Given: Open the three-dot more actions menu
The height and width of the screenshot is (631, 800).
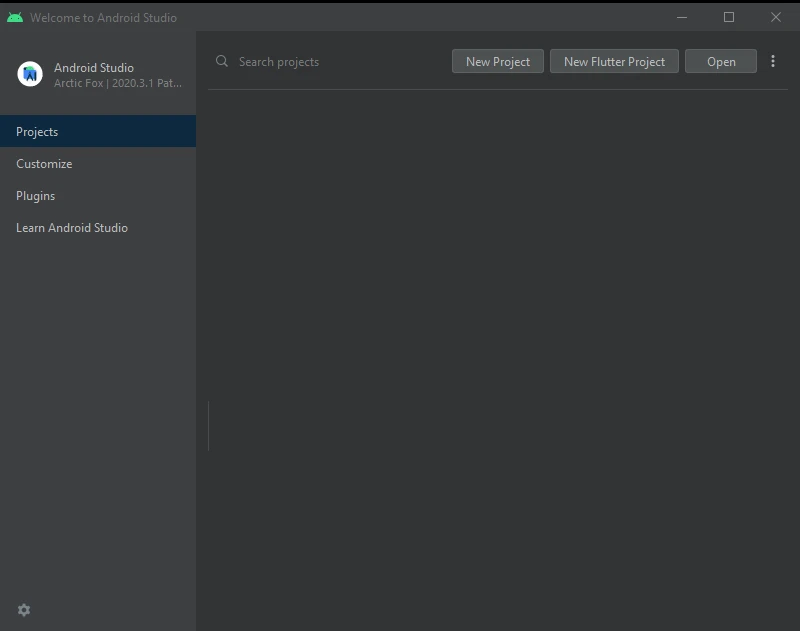Looking at the screenshot, I should click(773, 61).
